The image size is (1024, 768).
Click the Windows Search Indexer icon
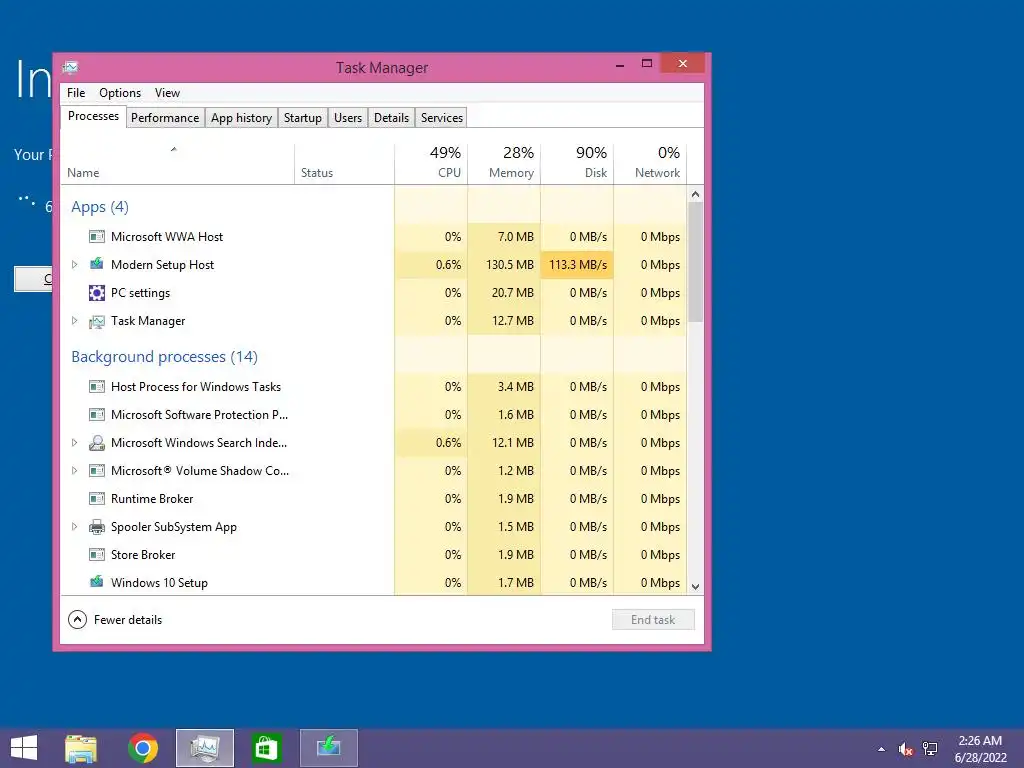(x=97, y=443)
